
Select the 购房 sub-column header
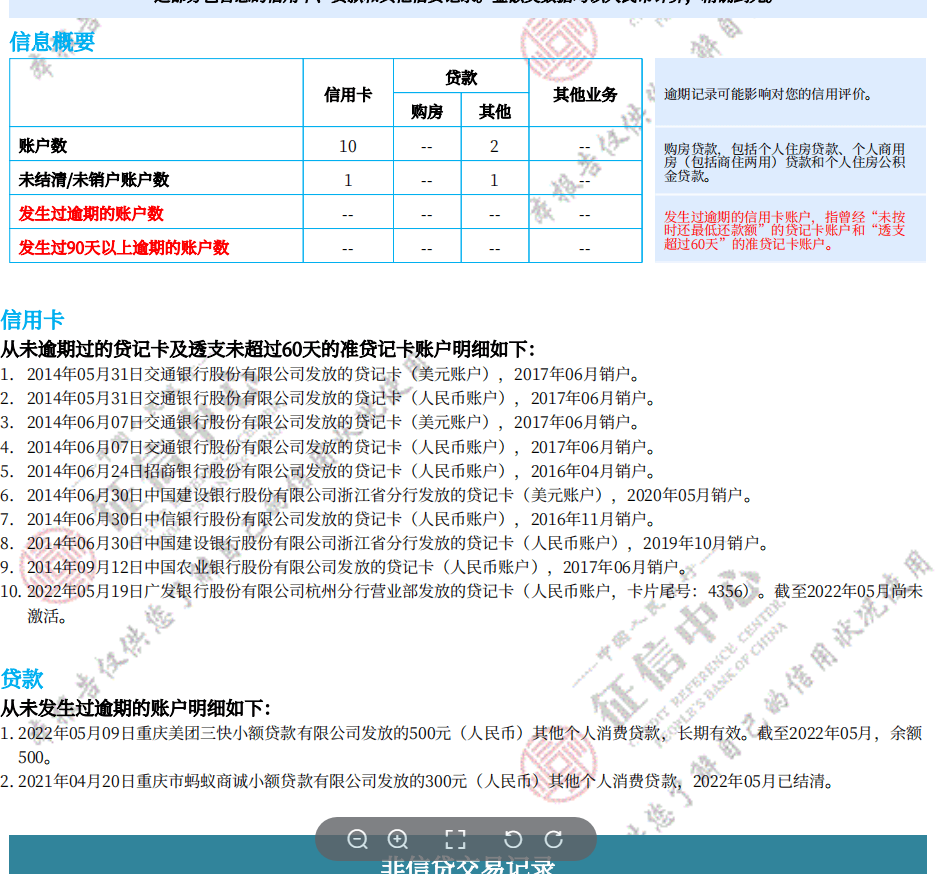coord(427,111)
